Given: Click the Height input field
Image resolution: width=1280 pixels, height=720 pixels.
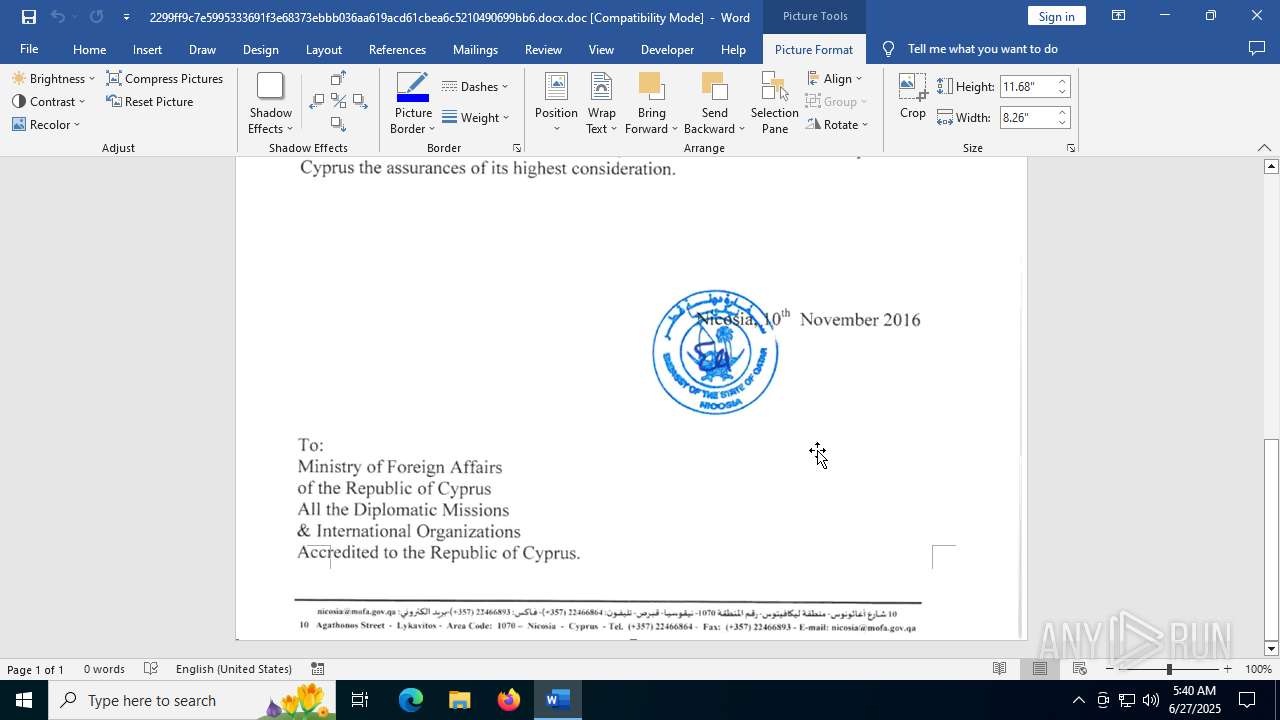Looking at the screenshot, I should coord(1027,87).
